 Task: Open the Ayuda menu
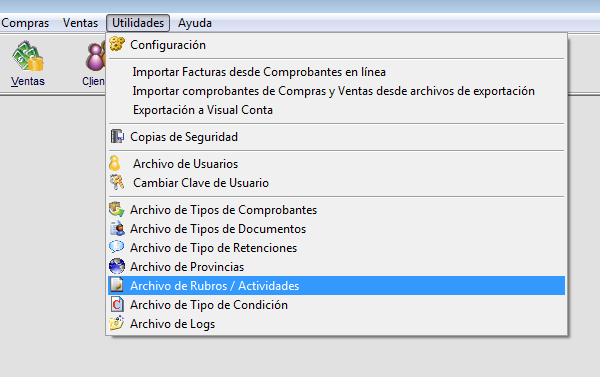194,23
